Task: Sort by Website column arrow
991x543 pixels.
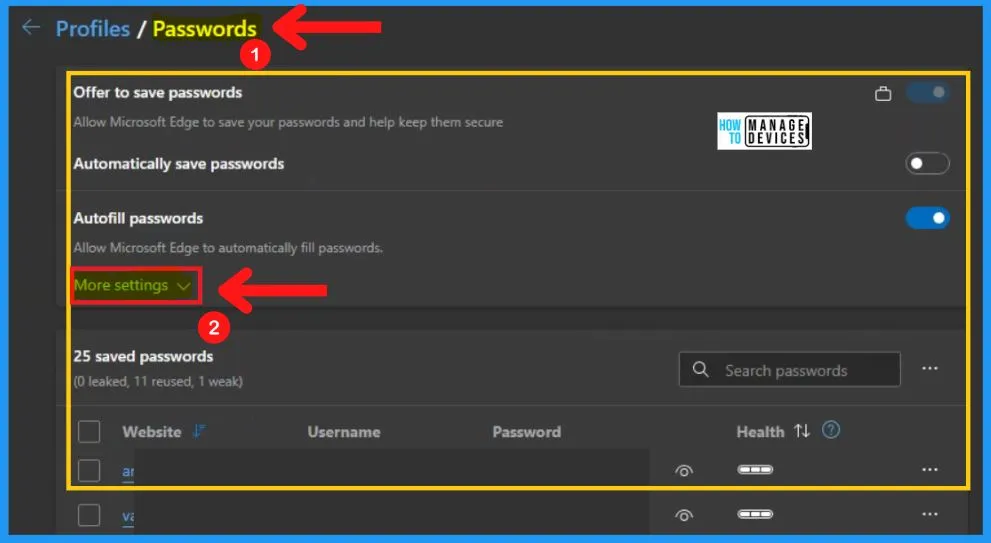Action: [x=199, y=431]
